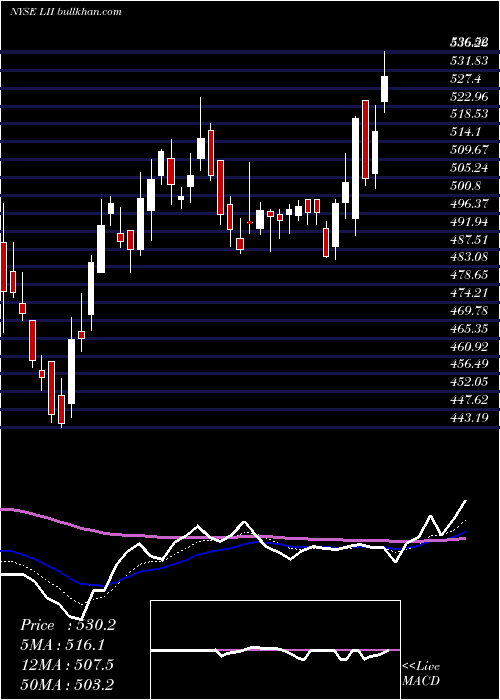
Task: Click the 474.21 price axis label
Action: pyautogui.click(x=469, y=293)
